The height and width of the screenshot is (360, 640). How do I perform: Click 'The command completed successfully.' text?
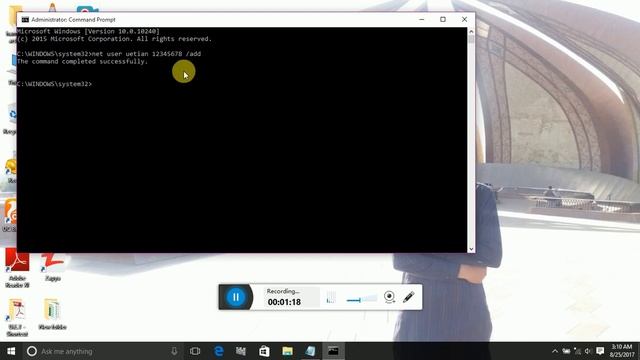[x=82, y=61]
